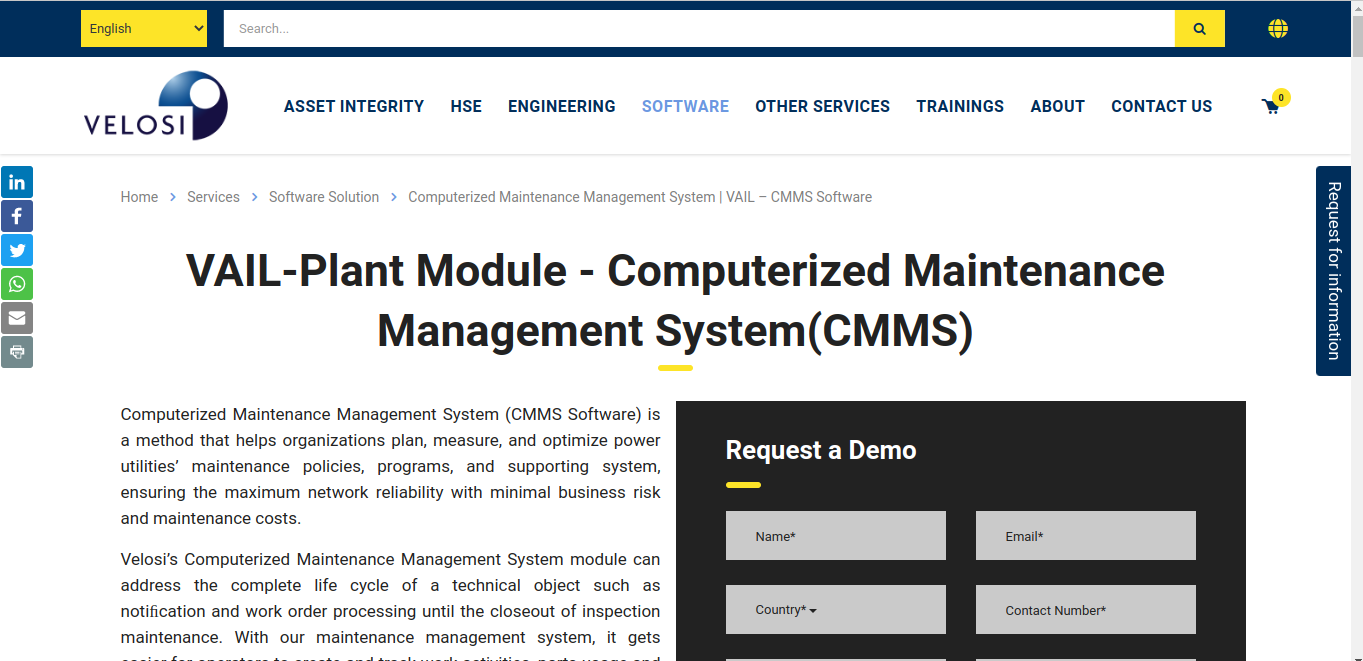
Task: Open the TRAININGS menu
Action: point(960,106)
